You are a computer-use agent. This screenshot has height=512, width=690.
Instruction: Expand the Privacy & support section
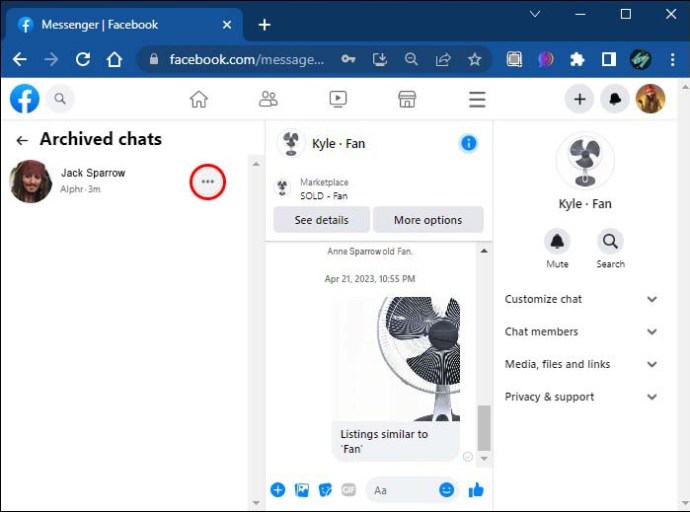pyautogui.click(x=582, y=397)
